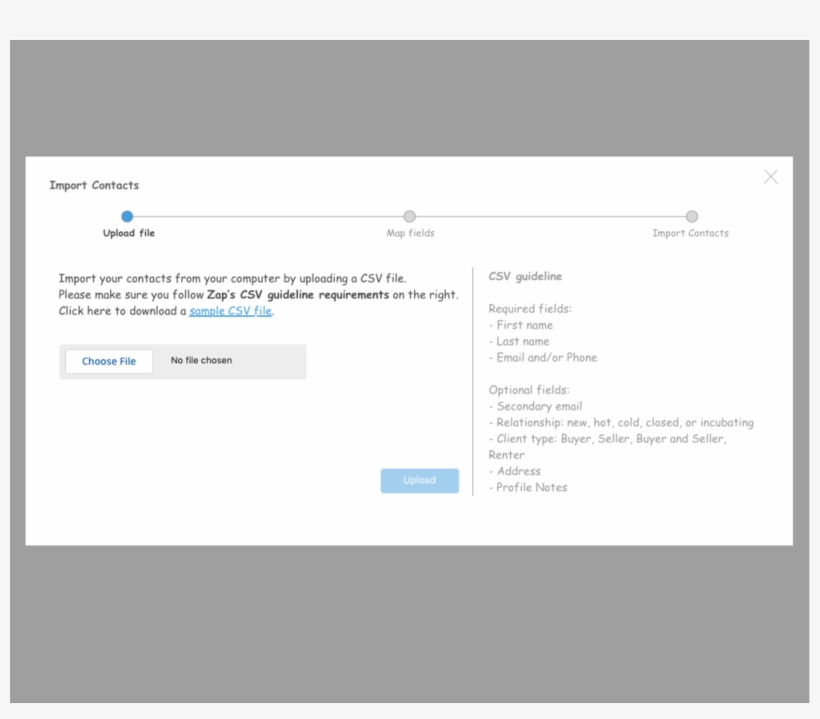Click the Choose File button
Image resolution: width=820 pixels, height=719 pixels.
pyautogui.click(x=109, y=361)
